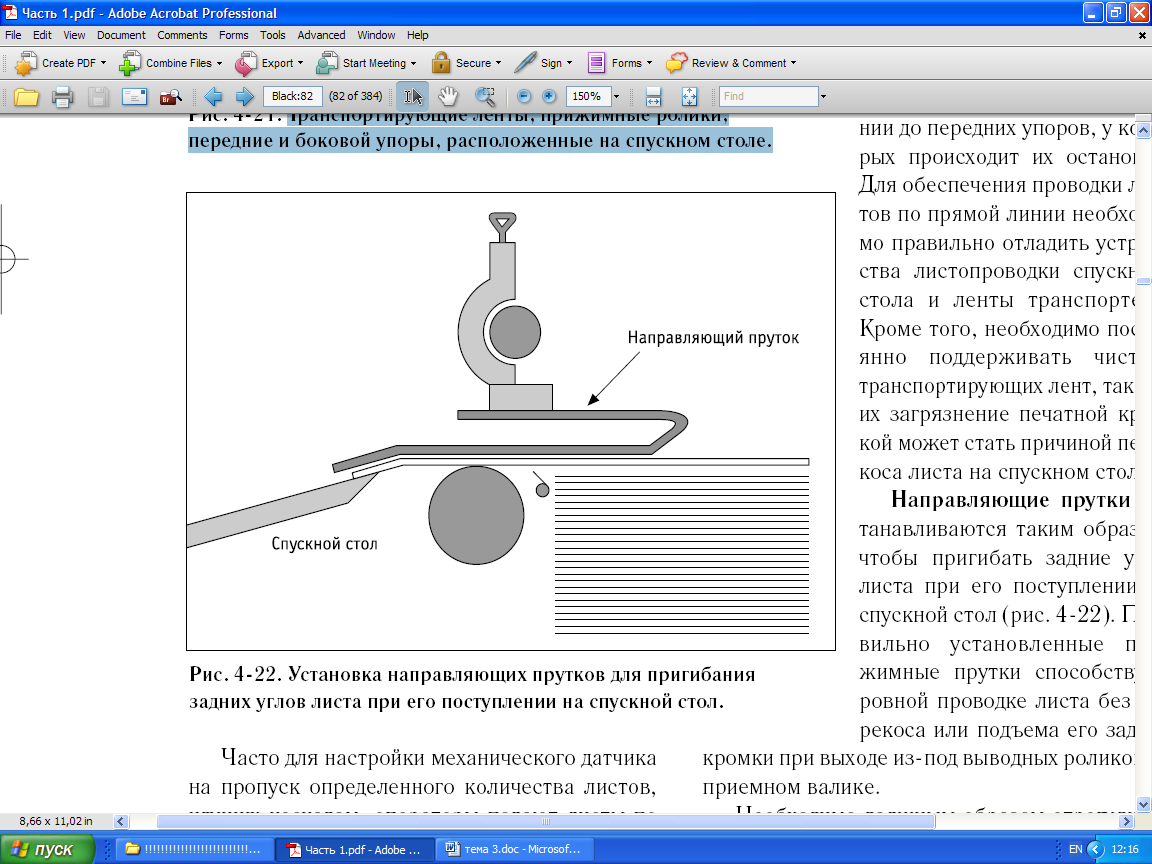Open the Create PDF menu button
1152x864 pixels.
61,63
